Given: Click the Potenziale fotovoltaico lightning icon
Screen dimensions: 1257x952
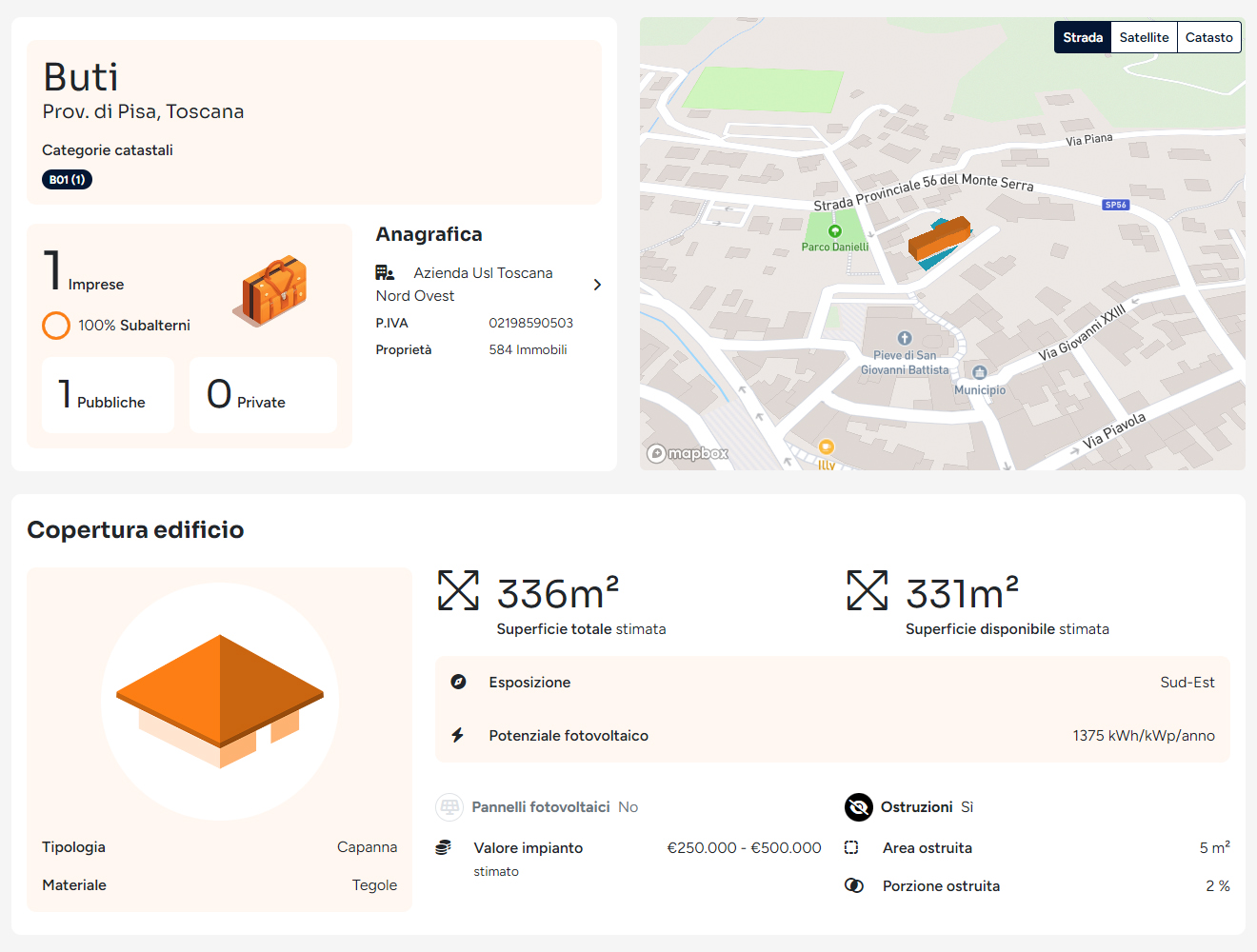Looking at the screenshot, I should coord(458,735).
